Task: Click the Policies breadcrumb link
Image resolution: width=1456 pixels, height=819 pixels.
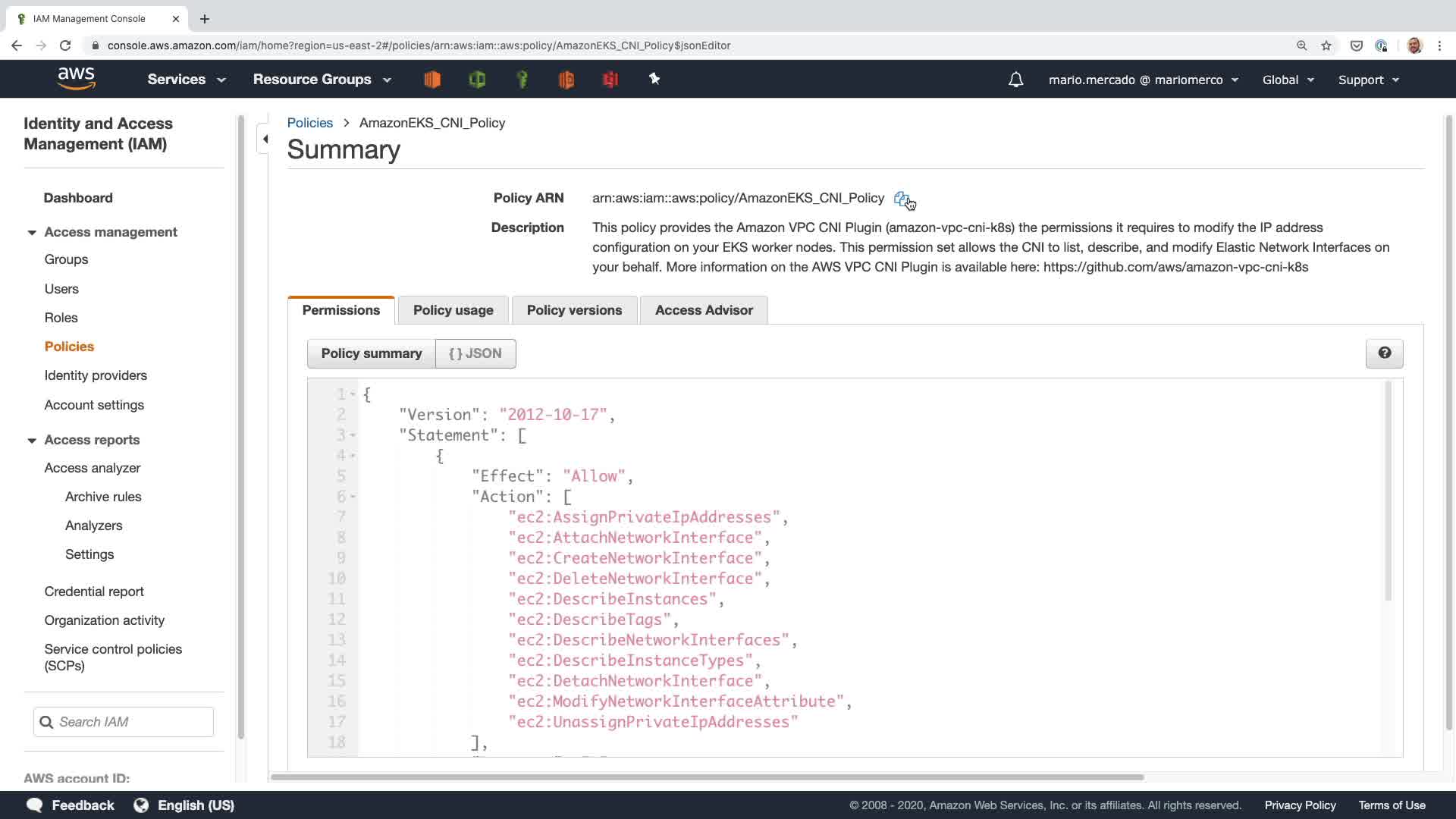Action: 309,123
